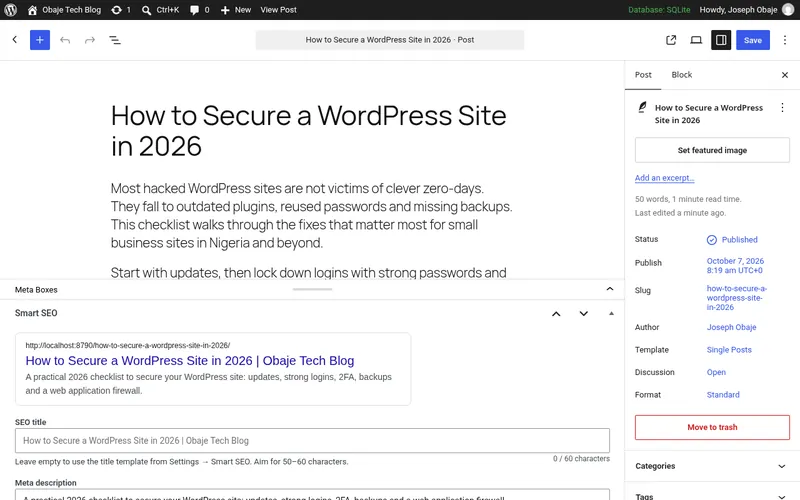Open the Ctrl+K search command palette
This screenshot has height=500, width=800.
pos(160,10)
